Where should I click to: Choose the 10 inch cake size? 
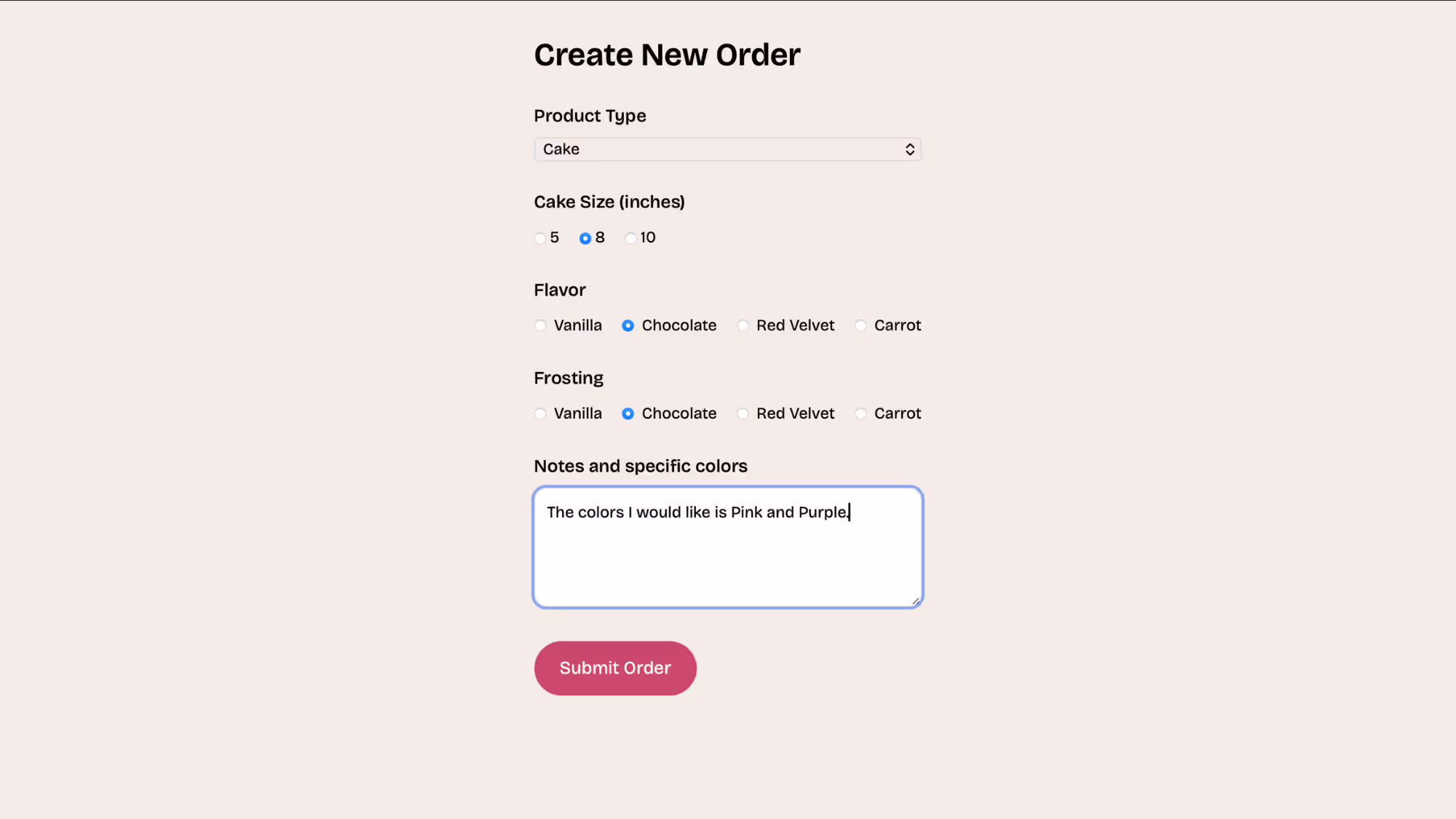pos(630,238)
